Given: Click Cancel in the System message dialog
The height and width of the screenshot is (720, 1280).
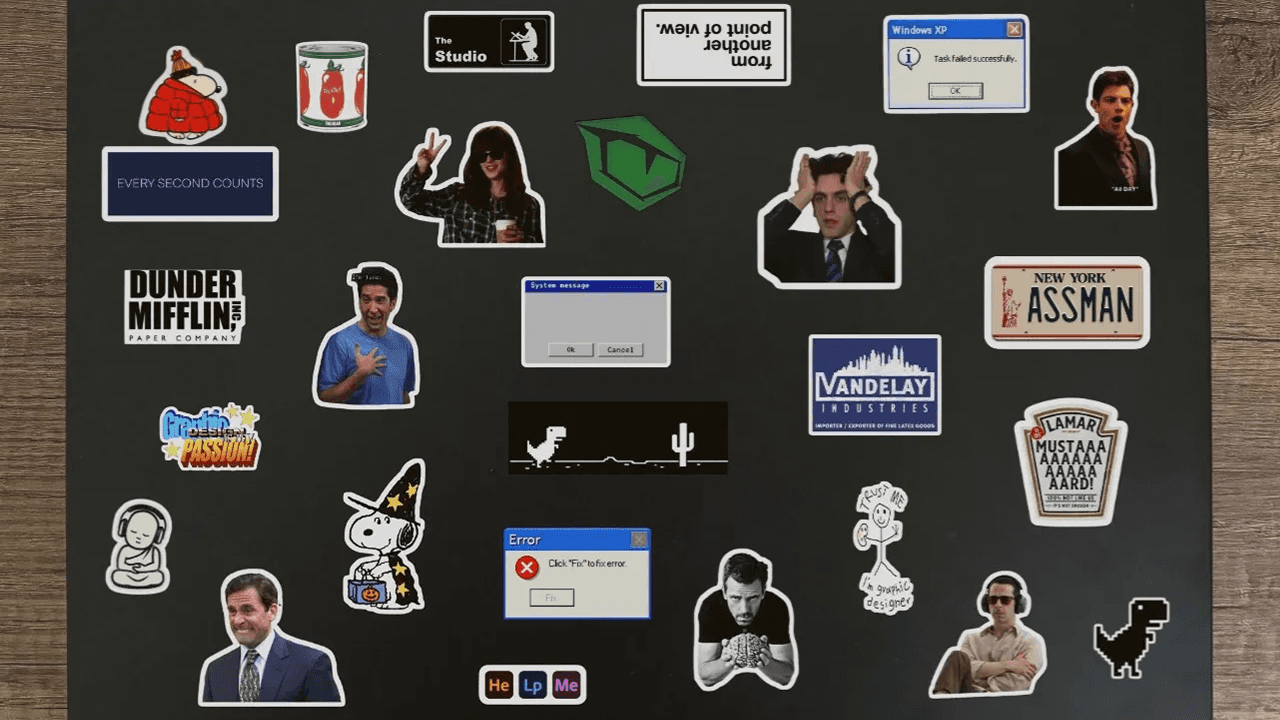Looking at the screenshot, I should 620,350.
